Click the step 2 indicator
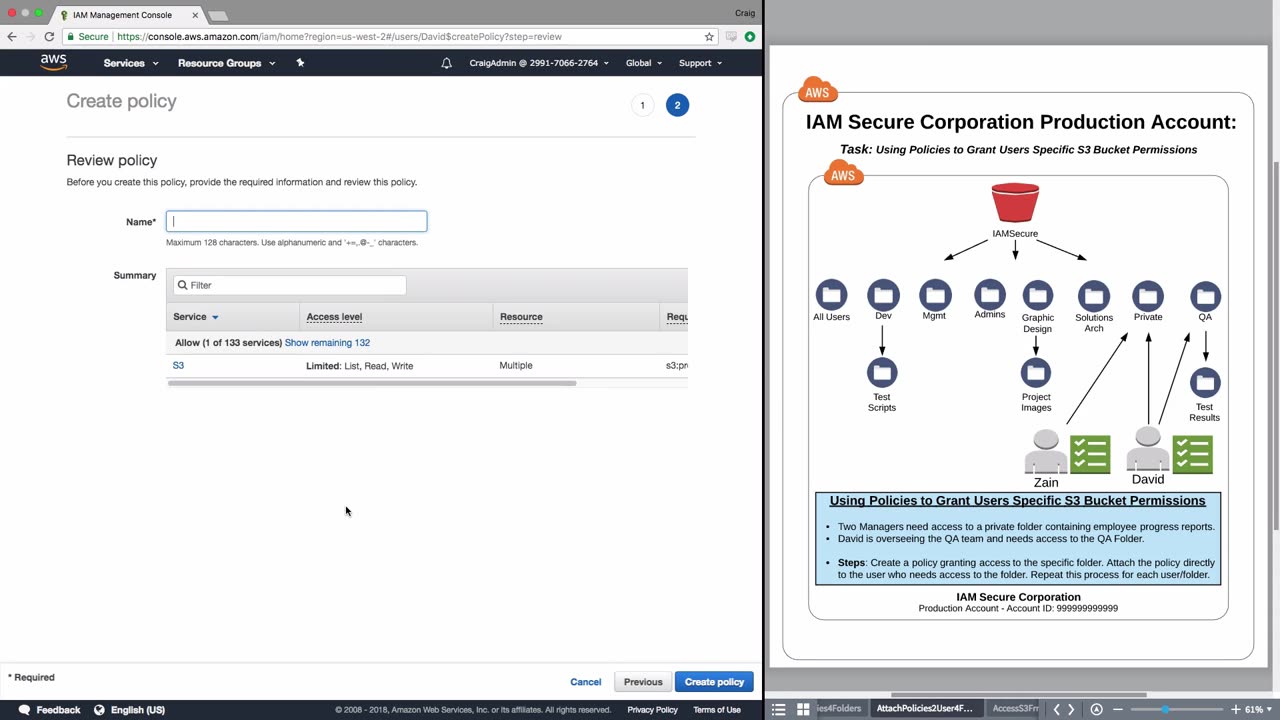This screenshot has height=720, width=1280. click(x=677, y=105)
